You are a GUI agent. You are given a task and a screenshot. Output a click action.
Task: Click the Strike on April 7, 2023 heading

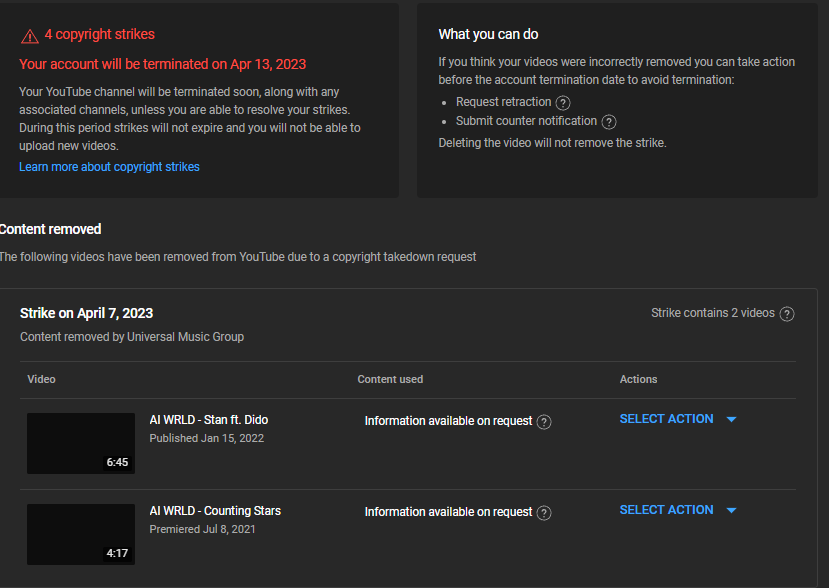pos(87,314)
